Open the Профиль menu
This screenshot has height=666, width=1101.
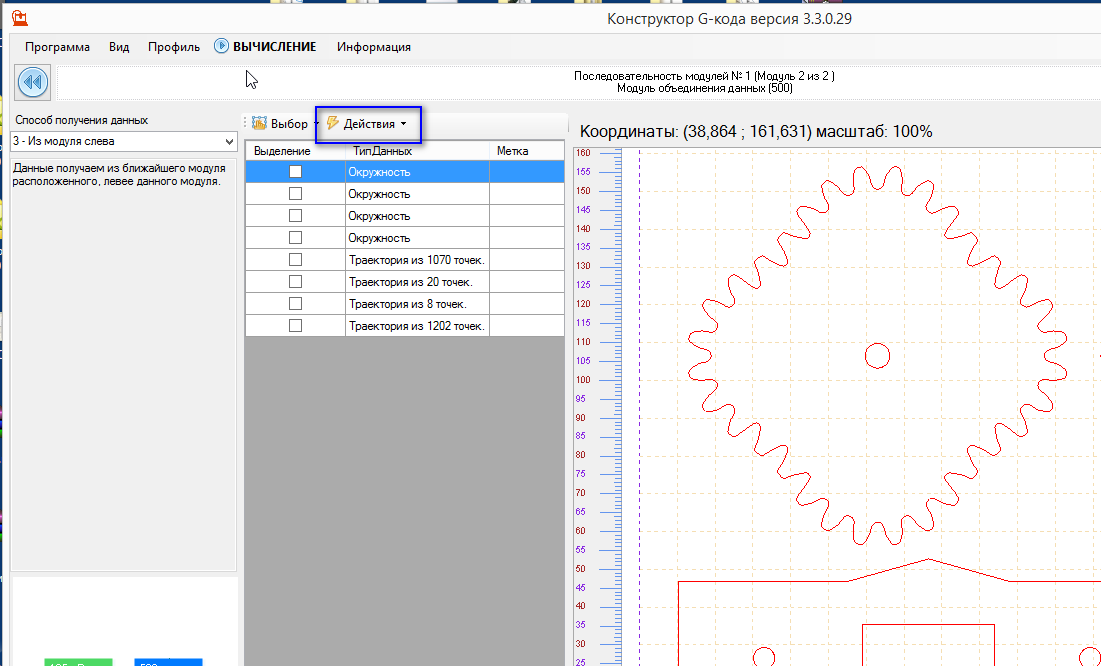(174, 47)
